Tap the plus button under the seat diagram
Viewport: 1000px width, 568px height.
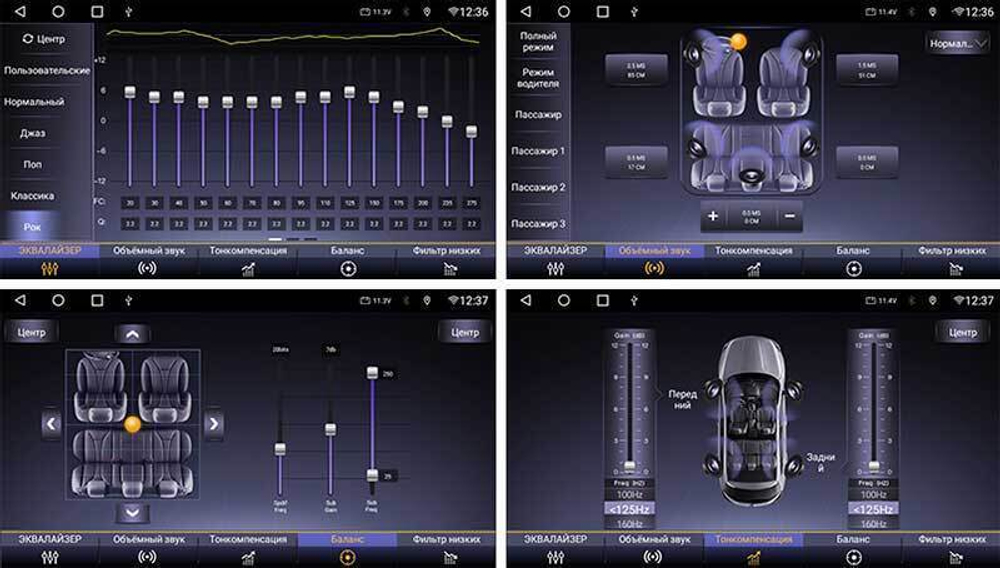714,216
